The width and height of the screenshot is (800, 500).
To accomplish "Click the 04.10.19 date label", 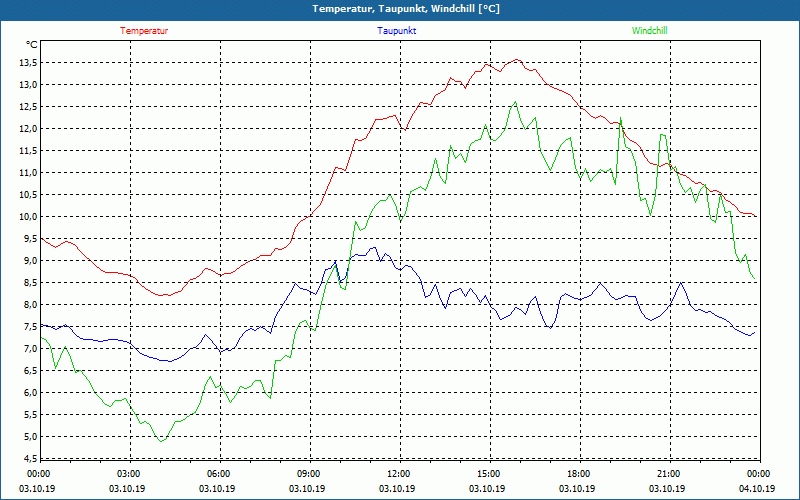I will coord(757,488).
